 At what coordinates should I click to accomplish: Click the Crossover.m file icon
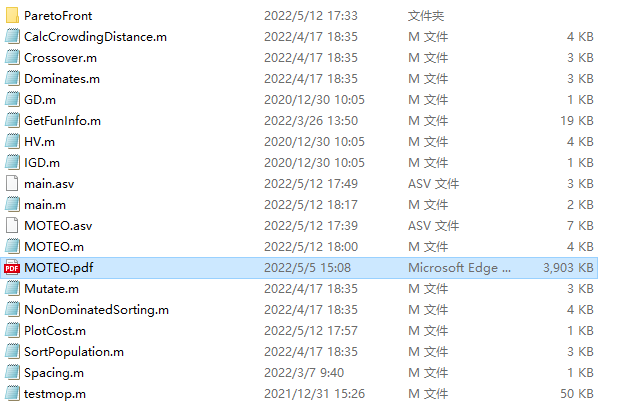[12, 57]
